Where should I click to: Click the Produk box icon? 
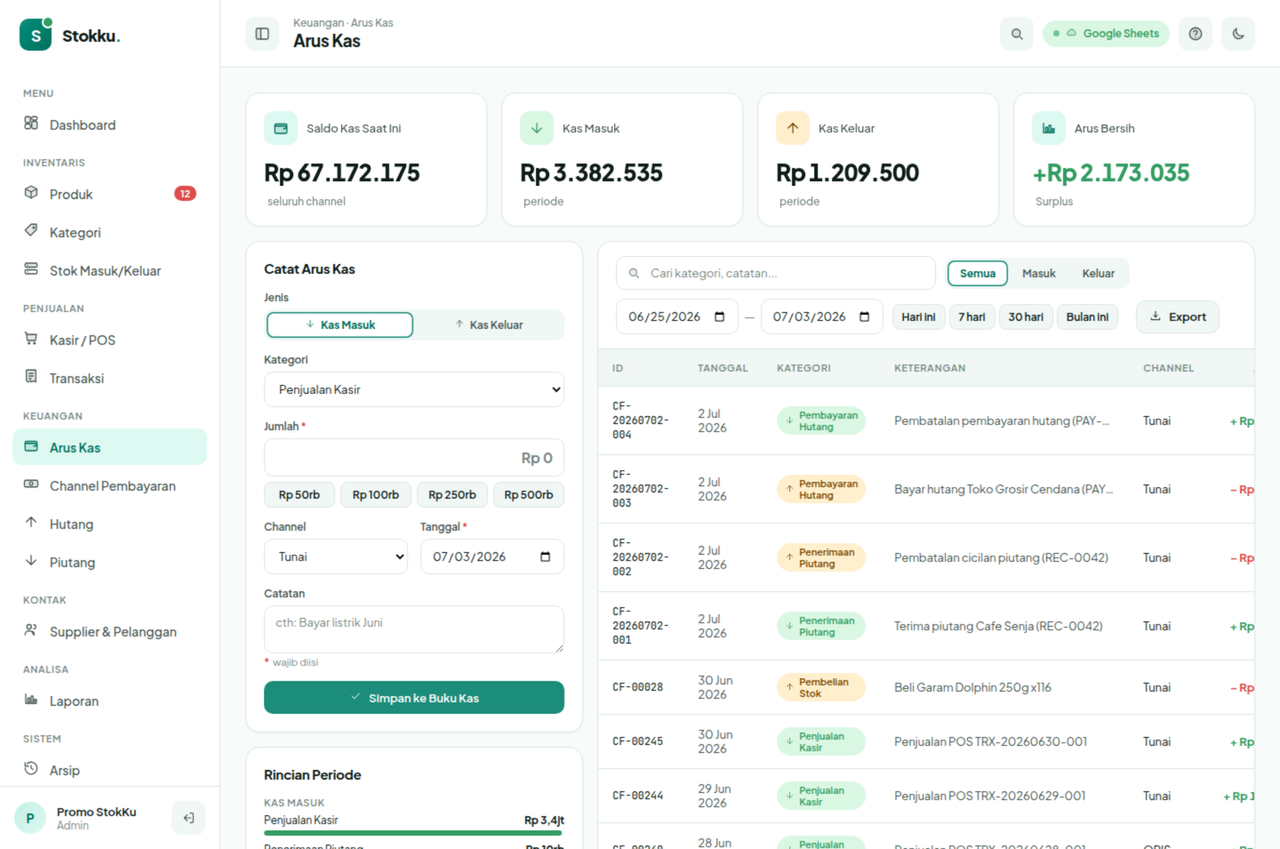pyautogui.click(x=31, y=193)
